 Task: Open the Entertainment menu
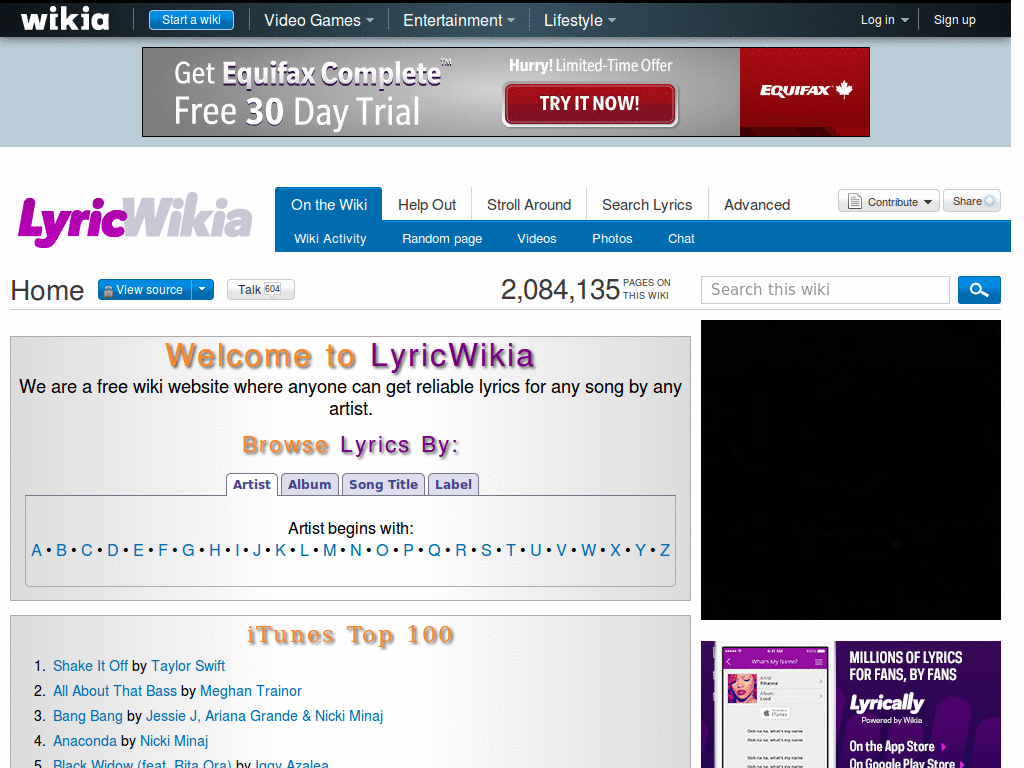(x=458, y=20)
